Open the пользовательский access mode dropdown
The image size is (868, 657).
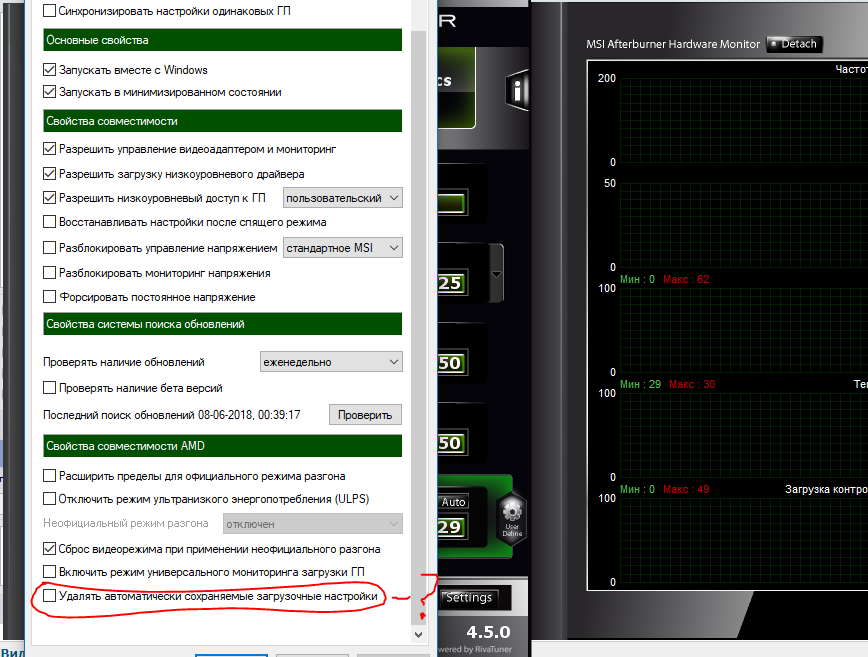pos(343,198)
